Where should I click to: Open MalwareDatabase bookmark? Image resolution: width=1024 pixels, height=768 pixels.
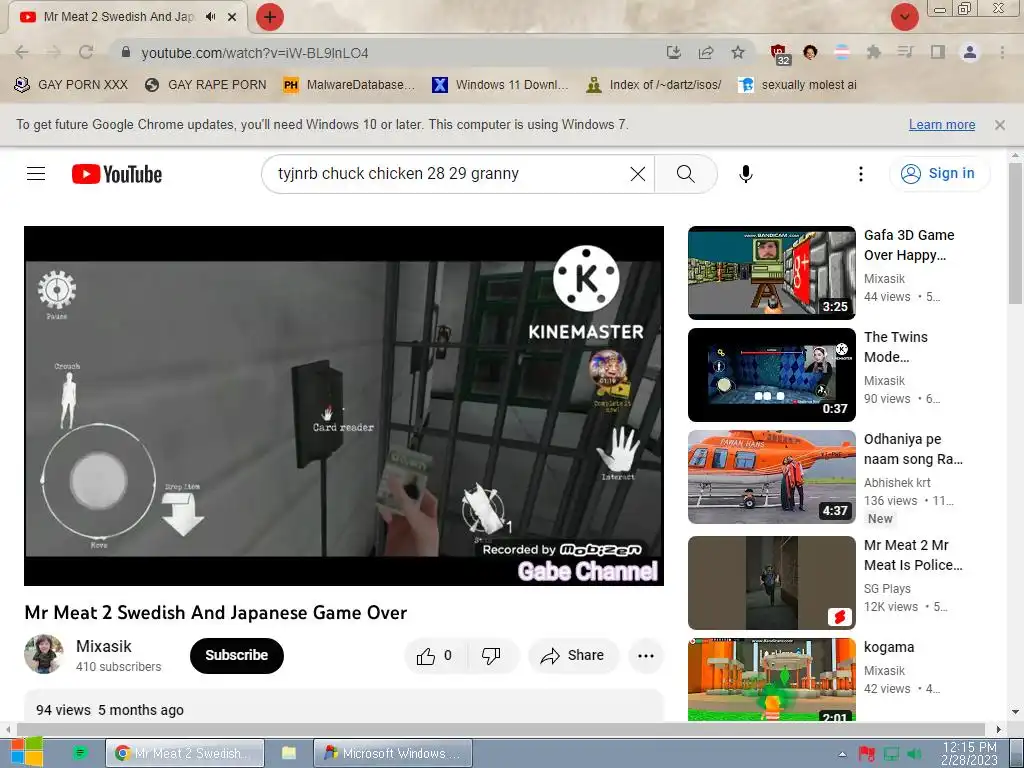[x=349, y=85]
